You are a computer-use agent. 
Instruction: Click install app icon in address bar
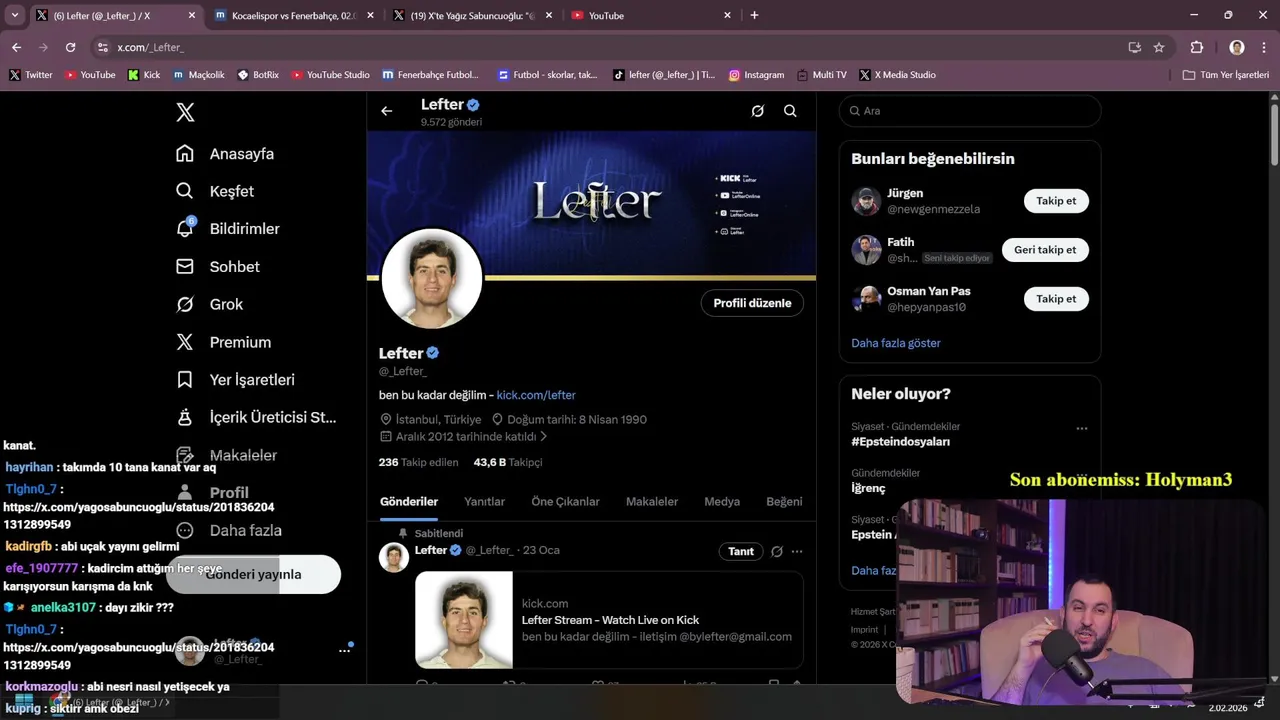[x=1135, y=47]
